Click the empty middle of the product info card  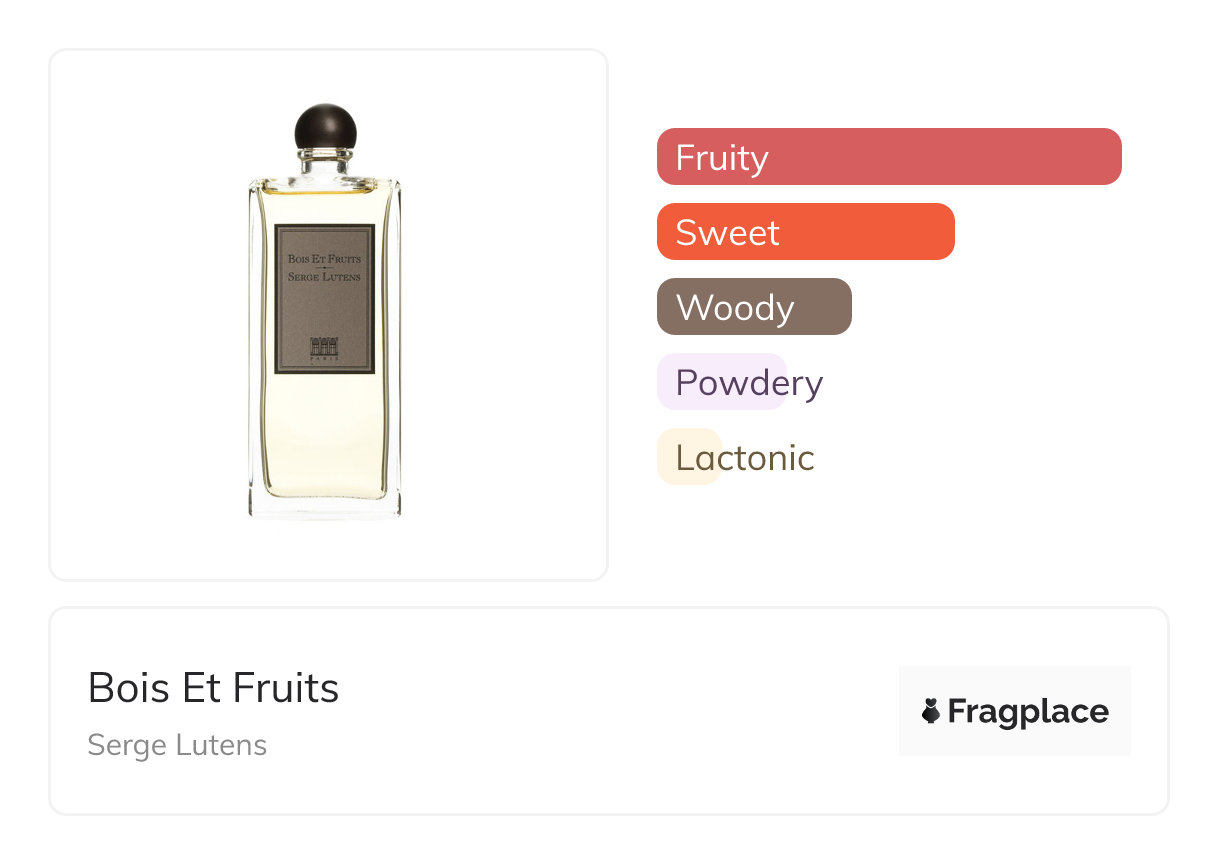point(600,711)
